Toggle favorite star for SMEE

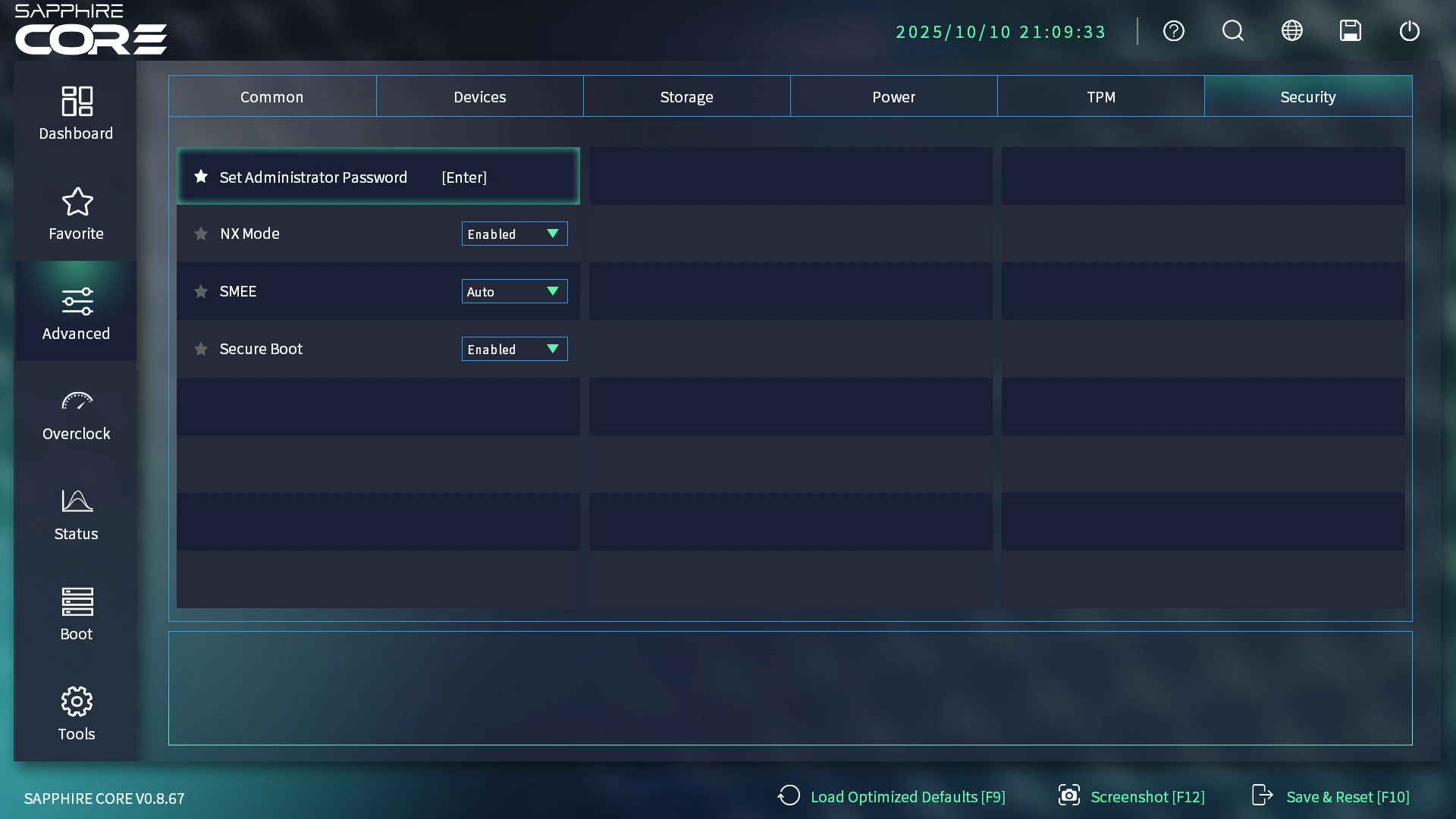pyautogui.click(x=201, y=291)
